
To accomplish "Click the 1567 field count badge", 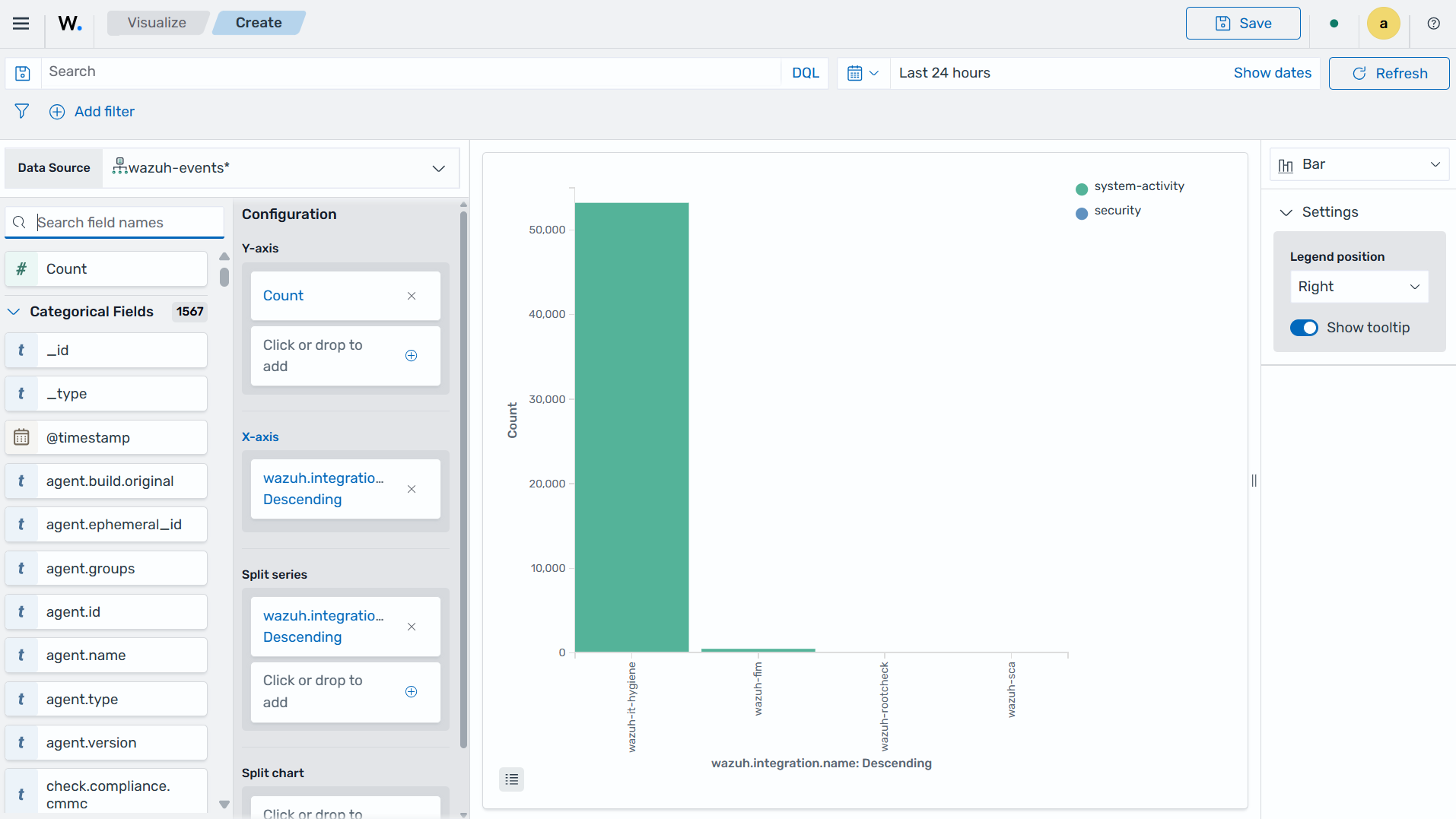I will point(190,312).
